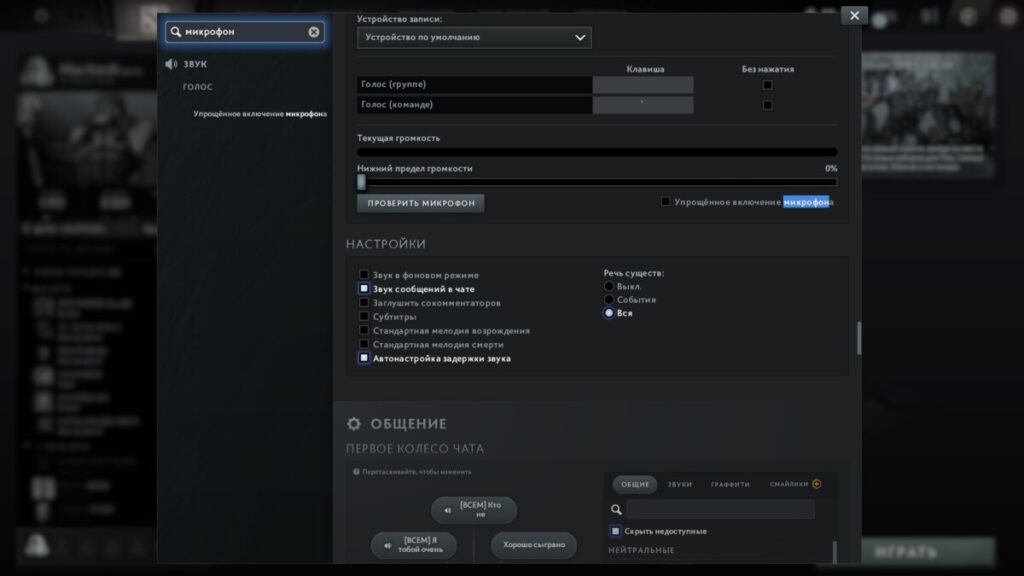Click the magnifier icon in the settings search
The image size is (1024, 576).
pyautogui.click(x=177, y=32)
